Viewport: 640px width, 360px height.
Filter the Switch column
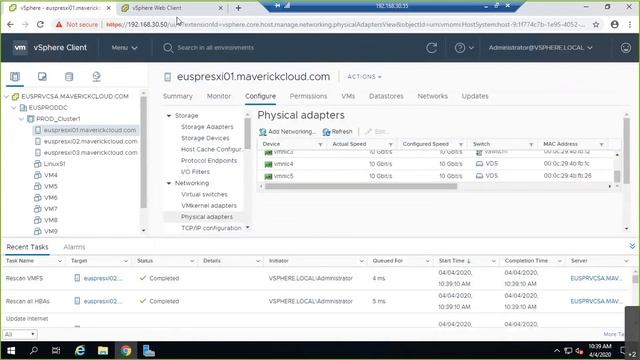(x=531, y=144)
